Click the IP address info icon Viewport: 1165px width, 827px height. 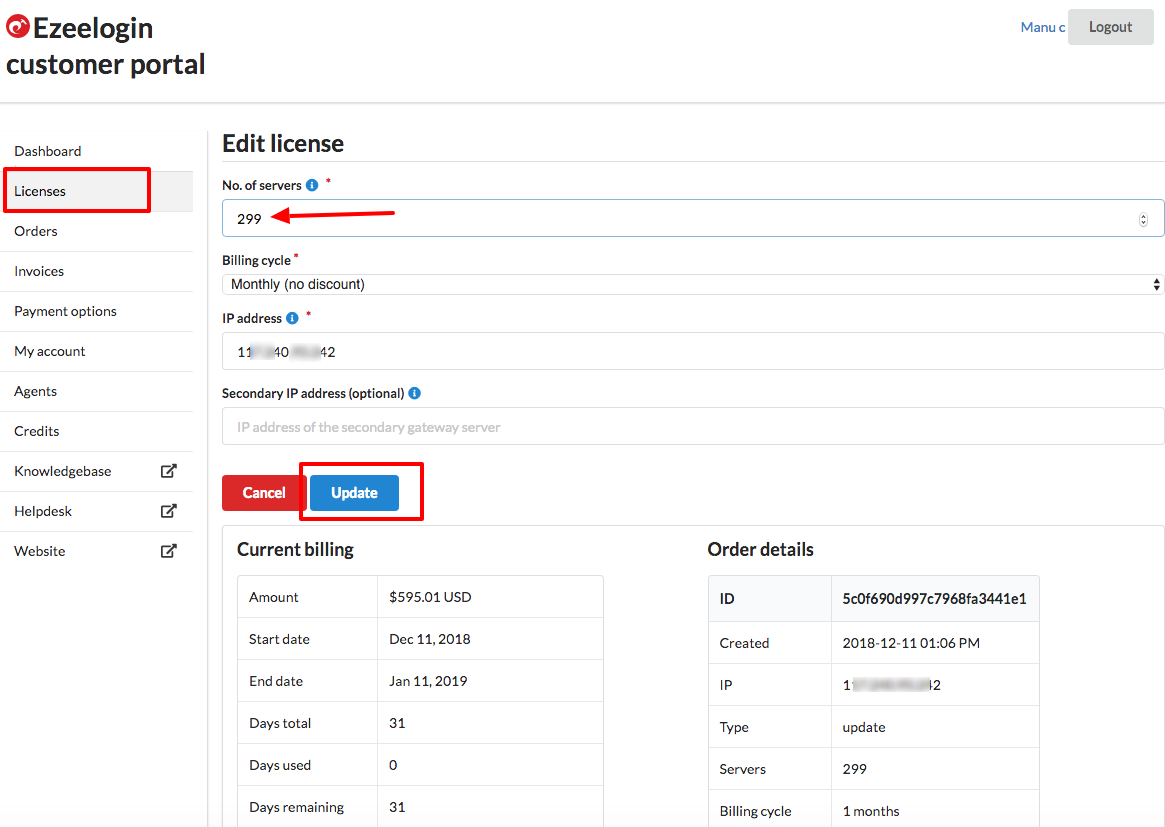click(293, 318)
